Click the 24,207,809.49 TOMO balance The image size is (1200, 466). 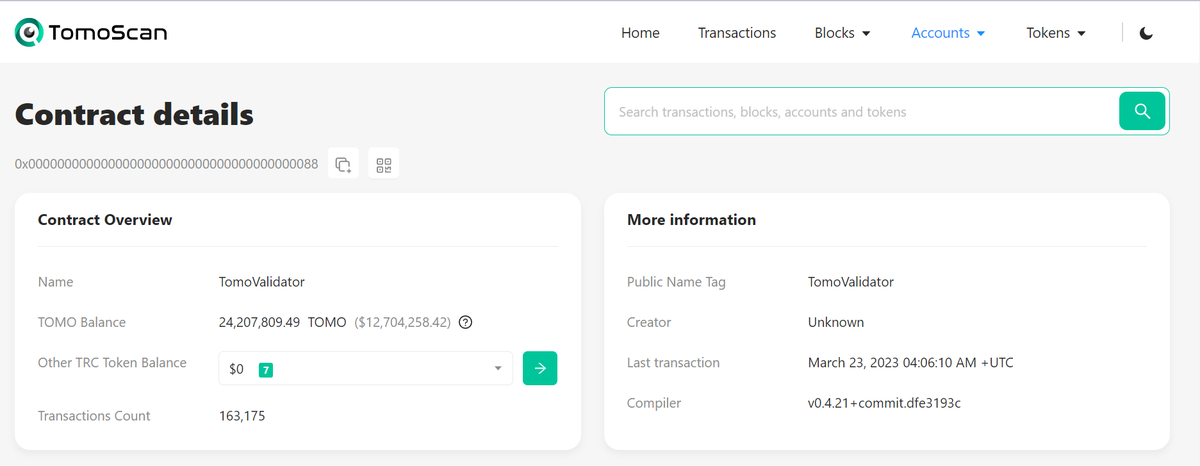282,322
